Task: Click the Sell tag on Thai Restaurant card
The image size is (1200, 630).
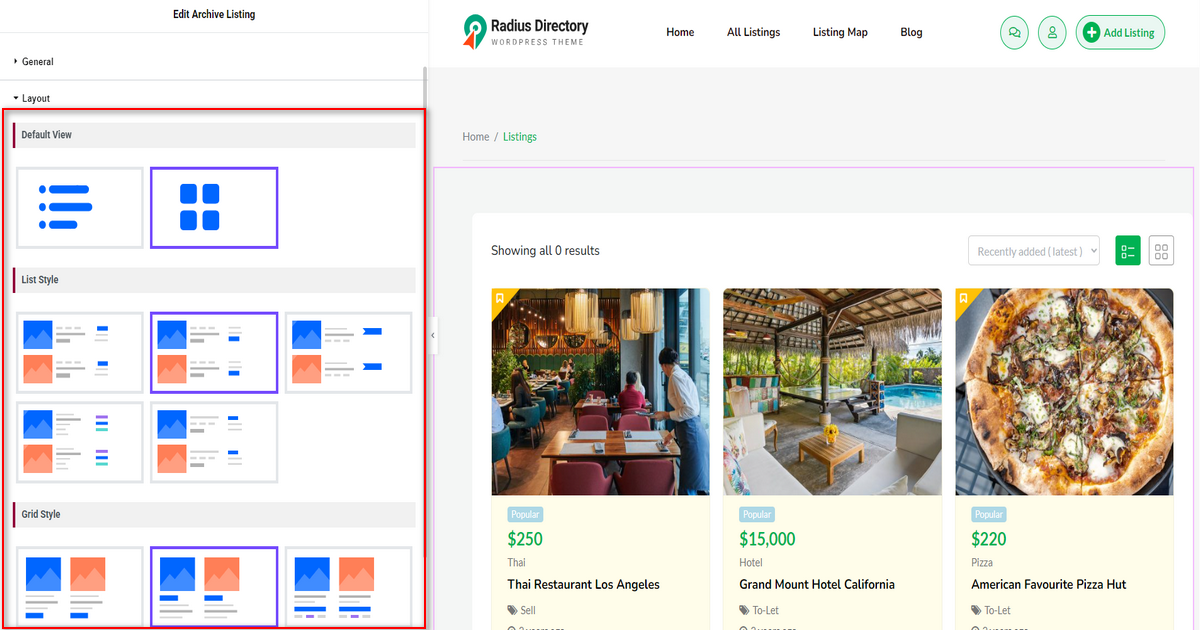Action: (x=522, y=610)
